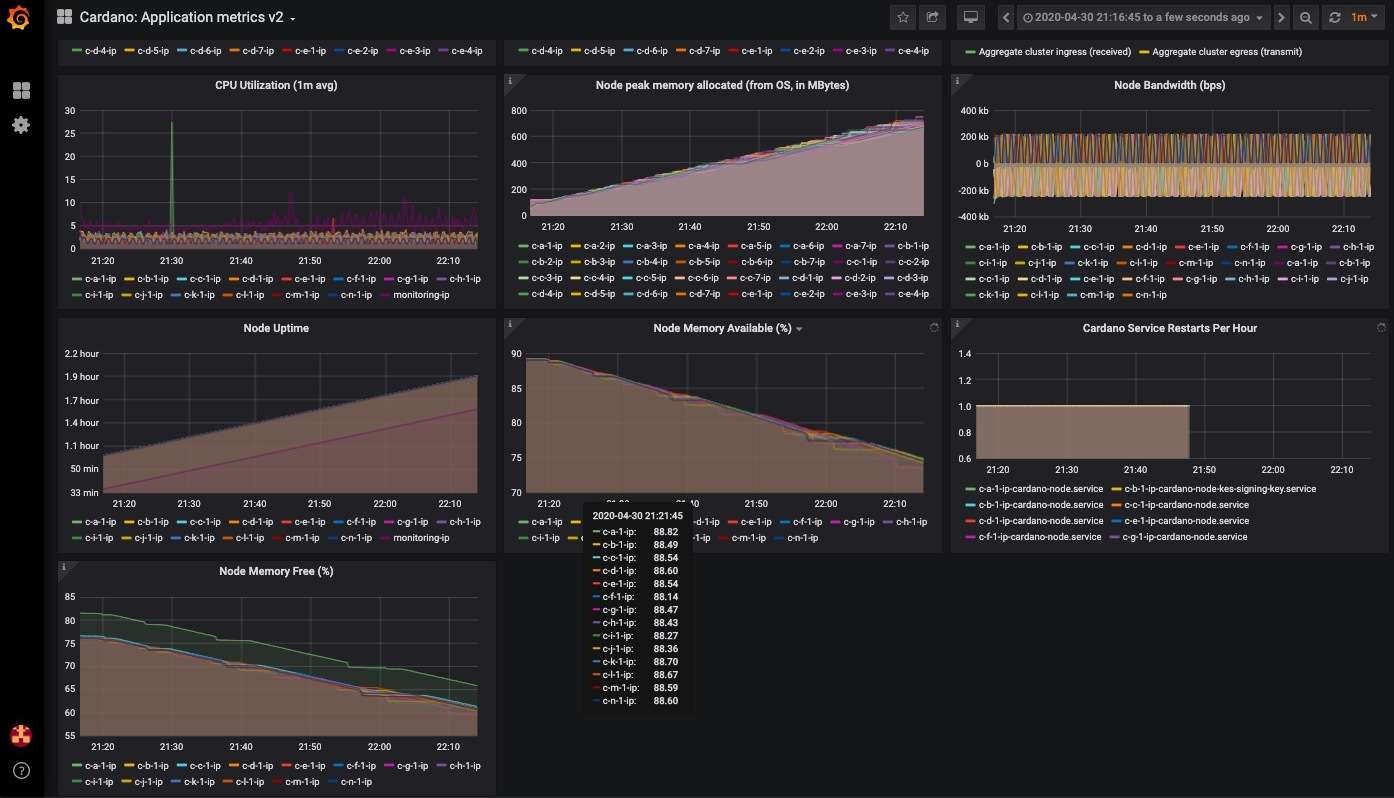1394x798 pixels.
Task: Show info for Node Memory Free panel
Action: tap(64, 567)
